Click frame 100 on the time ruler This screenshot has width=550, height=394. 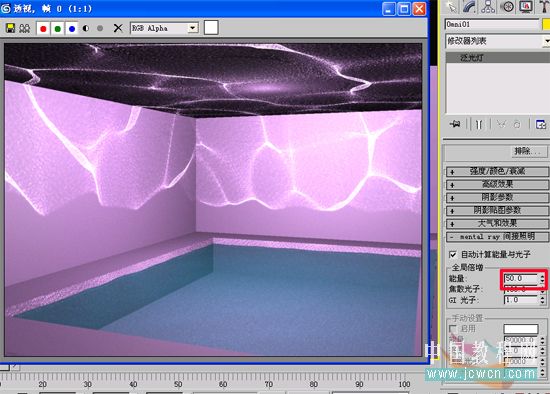pos(404,384)
